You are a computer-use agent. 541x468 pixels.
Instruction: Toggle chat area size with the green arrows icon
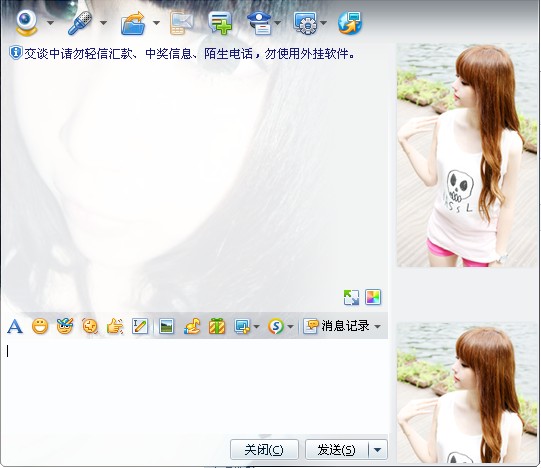pyautogui.click(x=351, y=297)
